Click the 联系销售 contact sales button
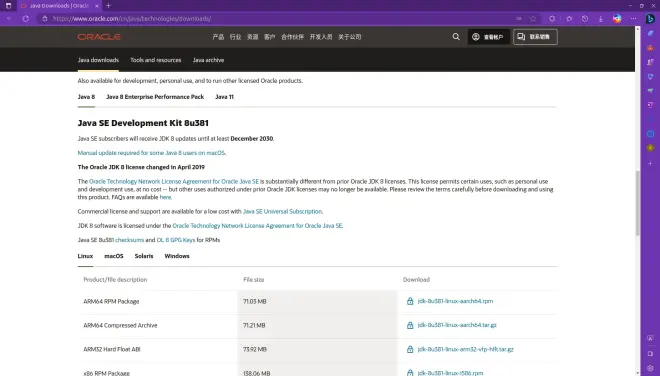Viewport: 660px width, 376px height. click(535, 37)
